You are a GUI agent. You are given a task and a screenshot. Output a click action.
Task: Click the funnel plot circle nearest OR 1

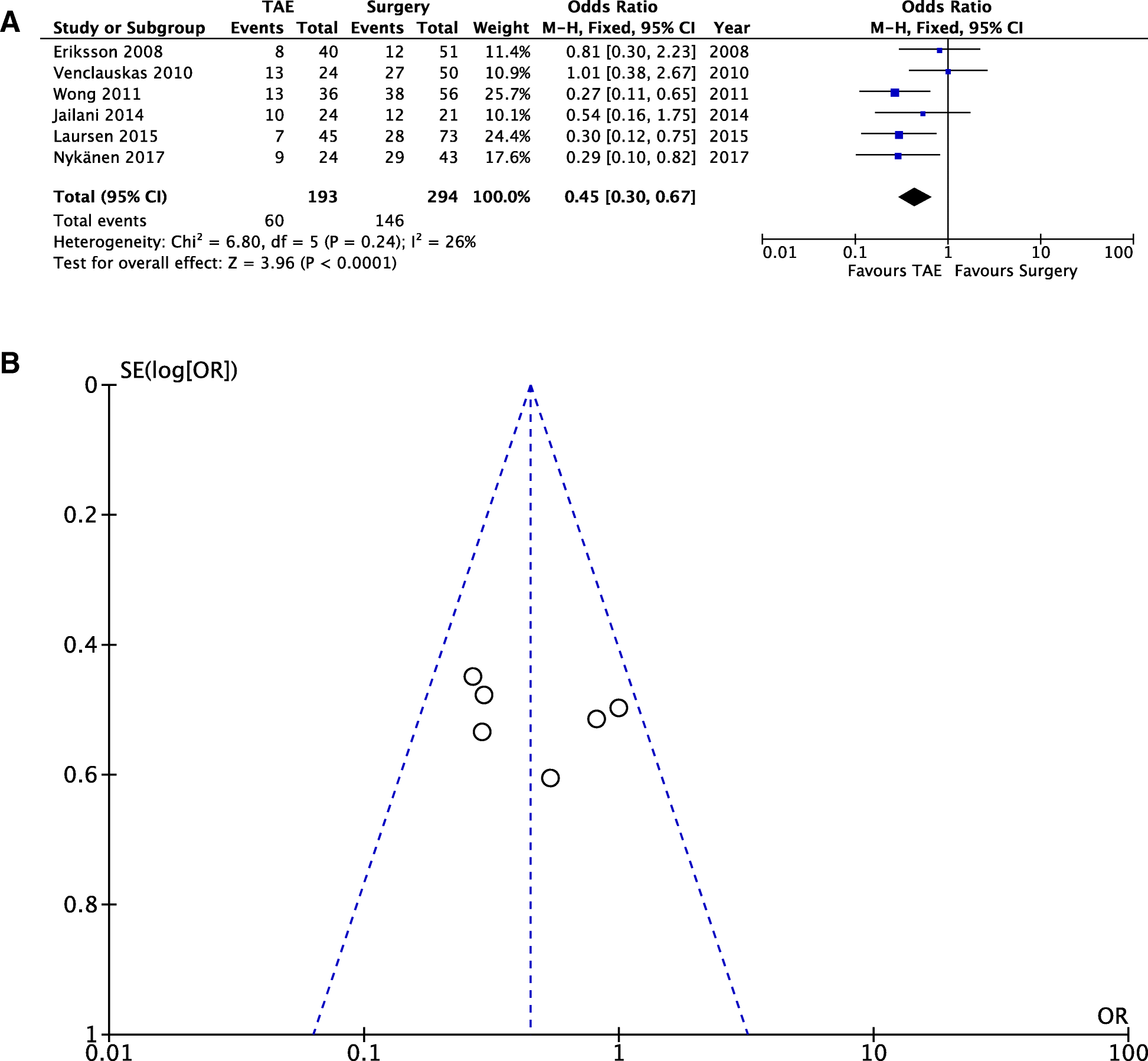(x=618, y=708)
